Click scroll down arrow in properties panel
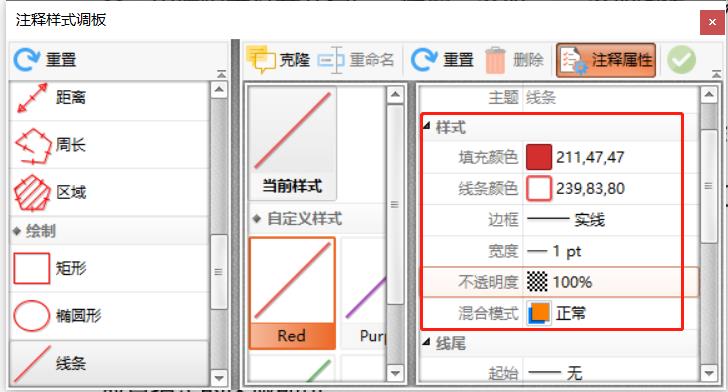728x392 pixels. (708, 372)
